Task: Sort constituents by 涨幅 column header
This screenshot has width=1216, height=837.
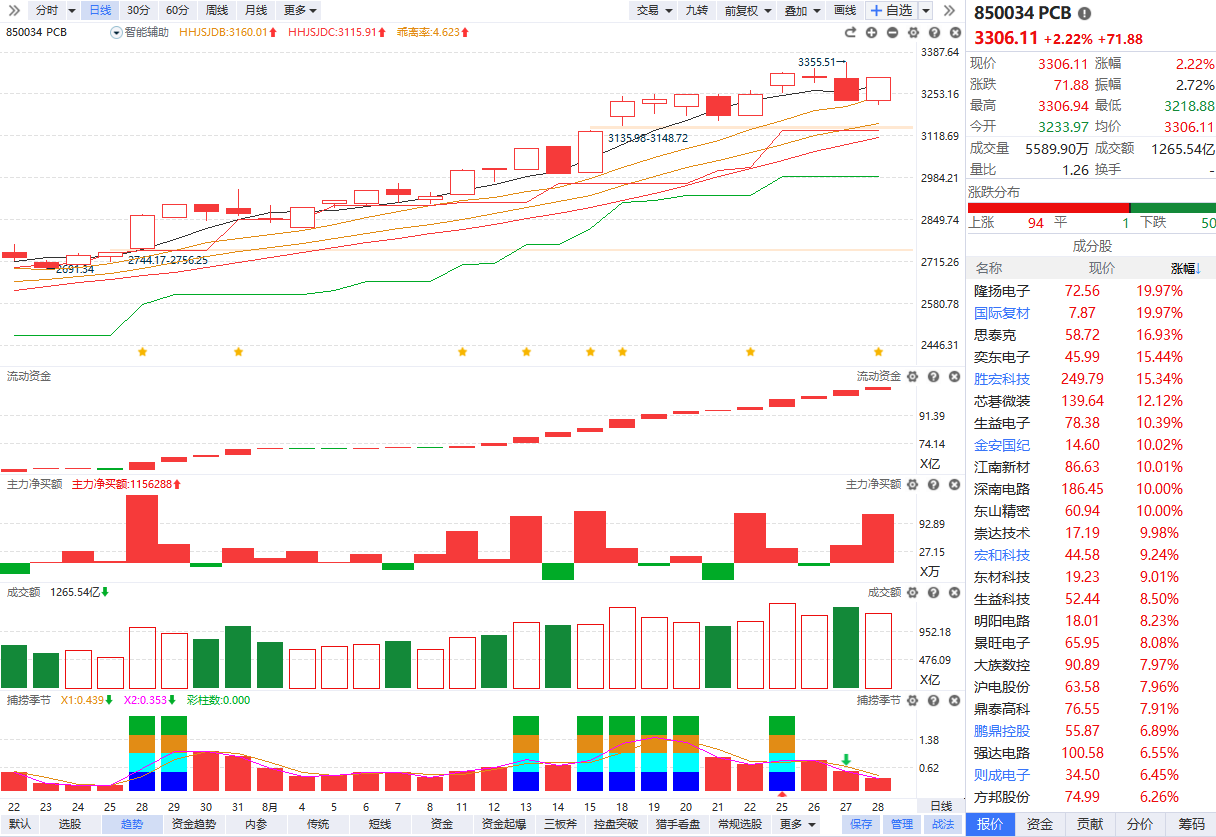Action: pos(1185,268)
